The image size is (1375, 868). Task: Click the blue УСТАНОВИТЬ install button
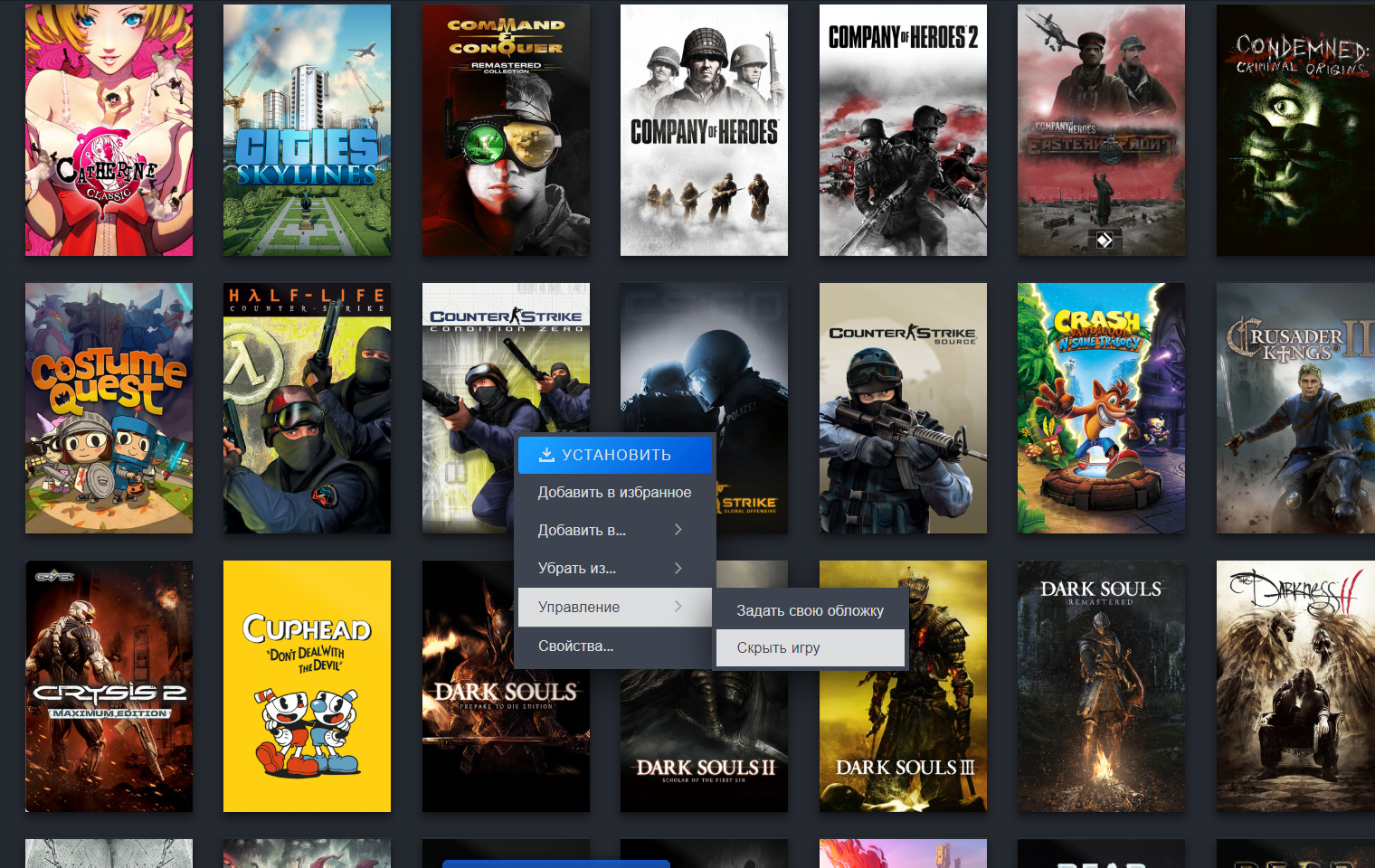coord(615,455)
